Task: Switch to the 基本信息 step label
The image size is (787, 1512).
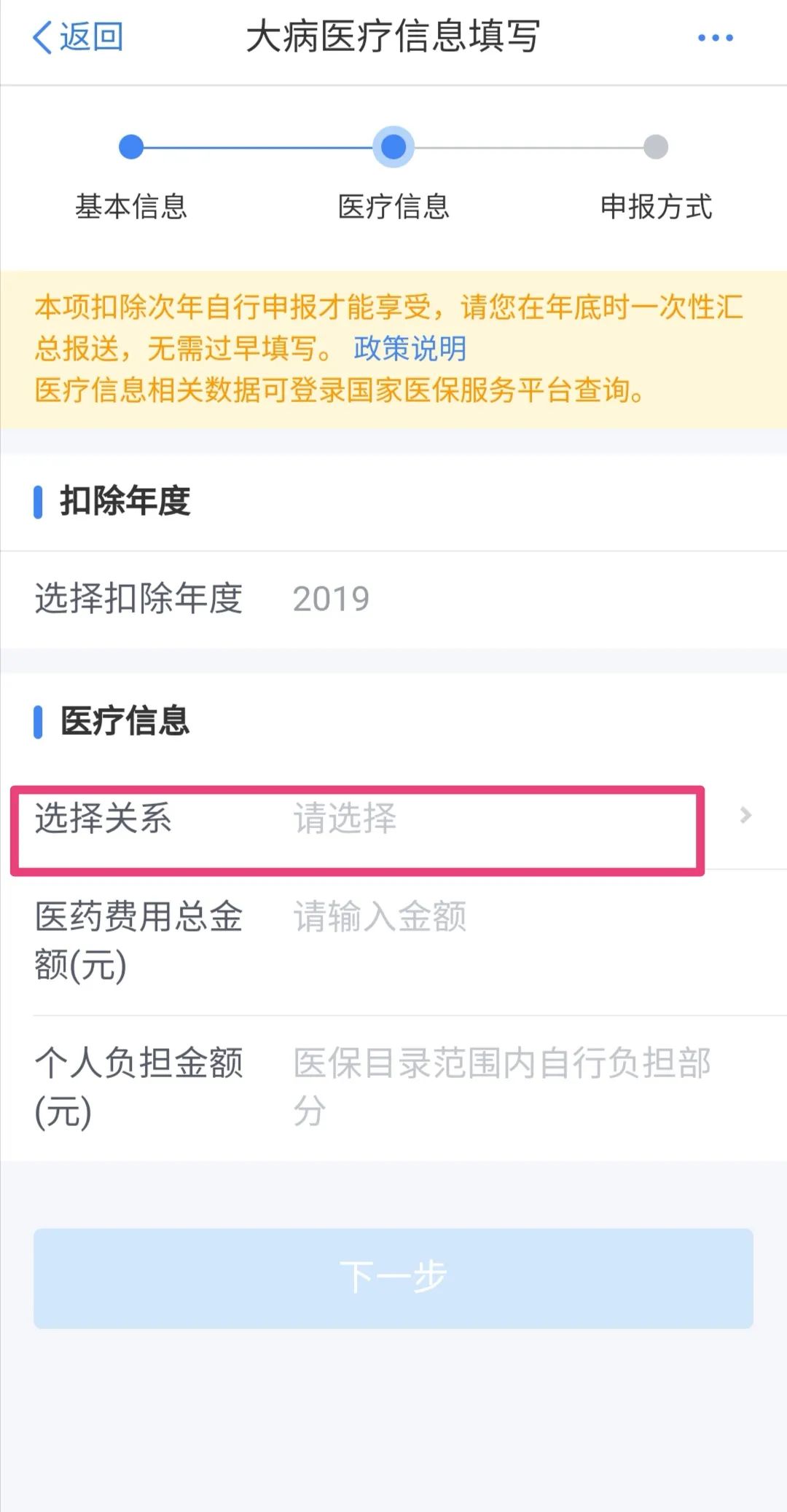Action: tap(131, 207)
